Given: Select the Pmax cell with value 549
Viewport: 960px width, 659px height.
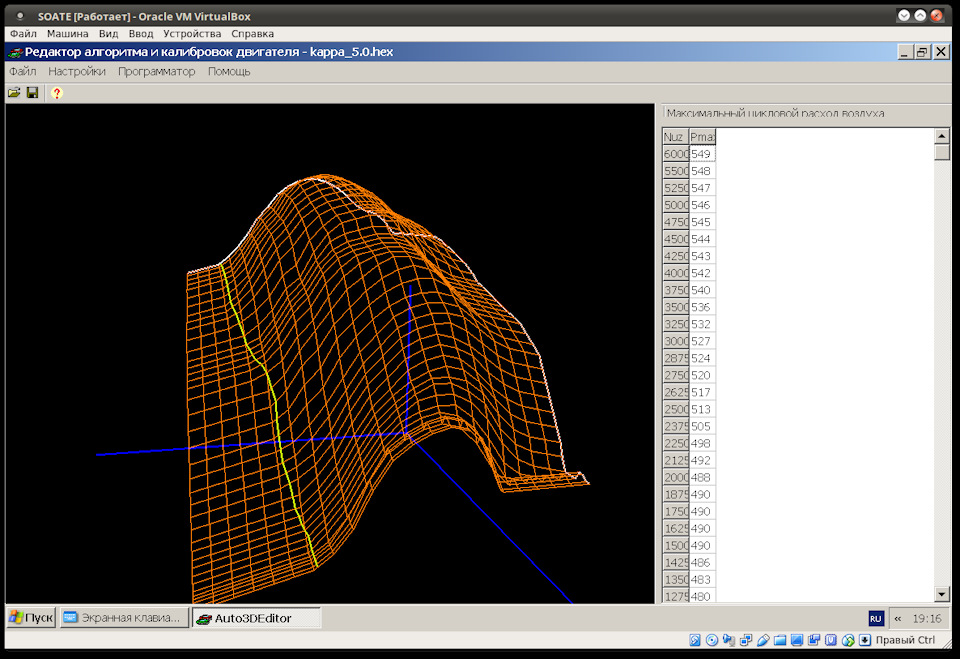Looking at the screenshot, I should point(702,154).
